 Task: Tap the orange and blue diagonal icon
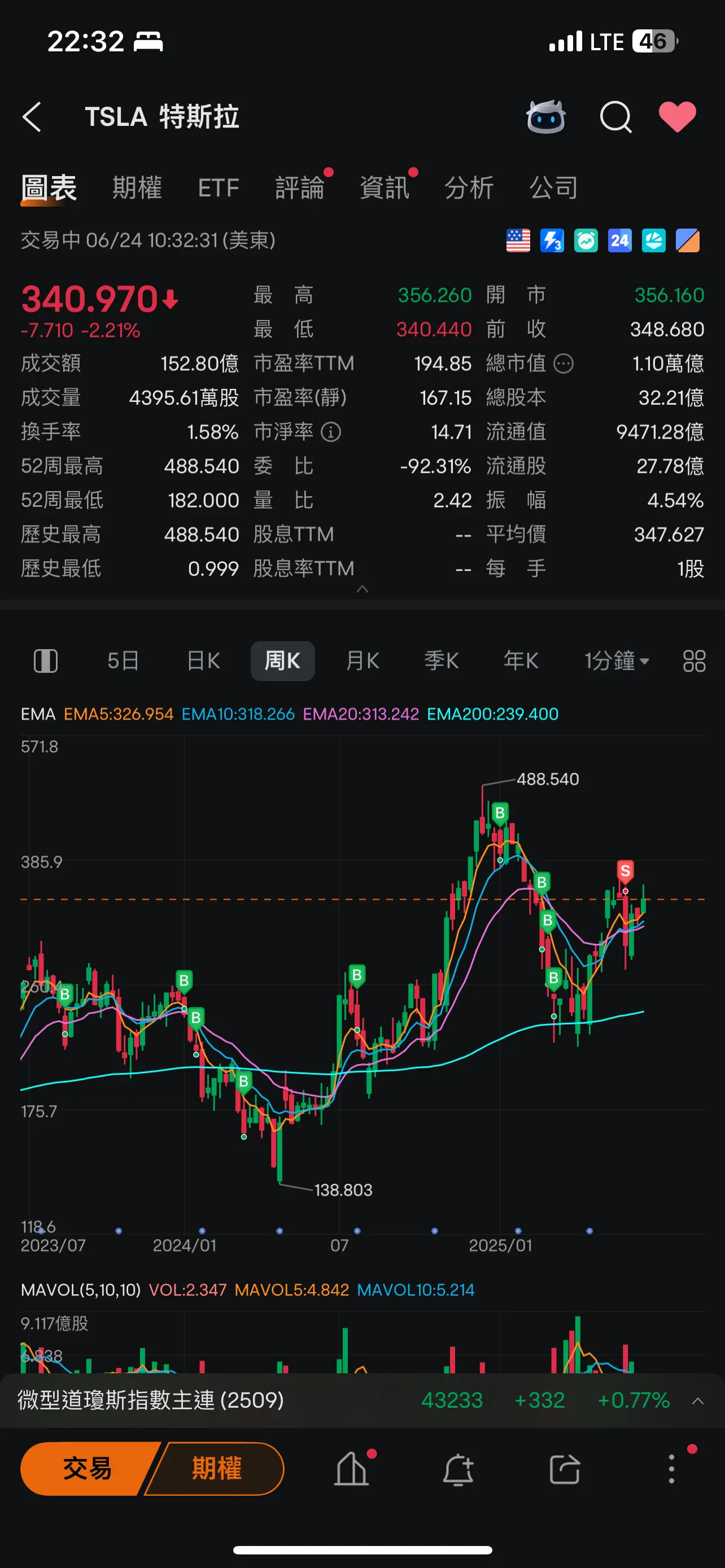pyautogui.click(x=688, y=240)
